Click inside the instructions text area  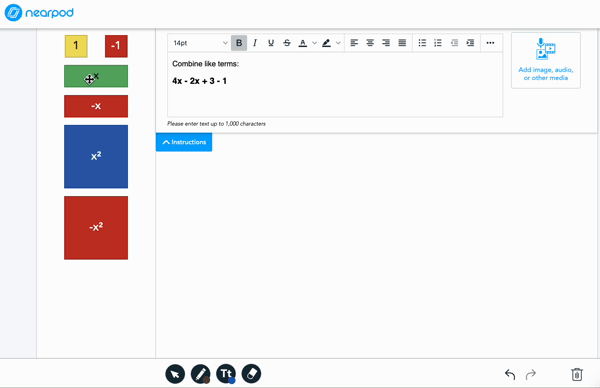point(335,85)
